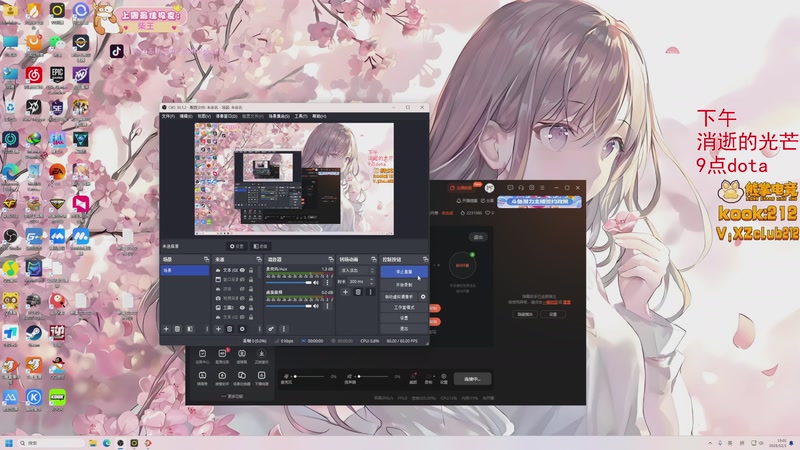Open Sources toolbar three-dot menu
This screenshot has height=450, width=800.
click(259, 329)
